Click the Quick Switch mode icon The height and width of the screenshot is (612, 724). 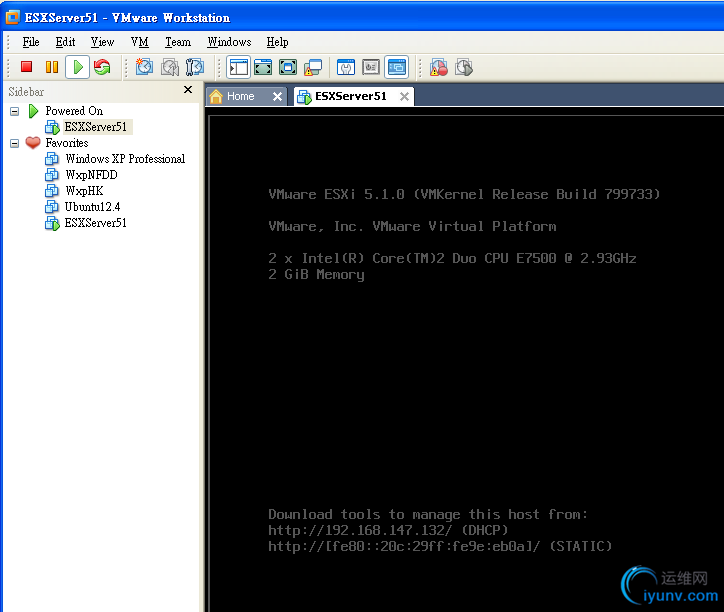tap(288, 67)
